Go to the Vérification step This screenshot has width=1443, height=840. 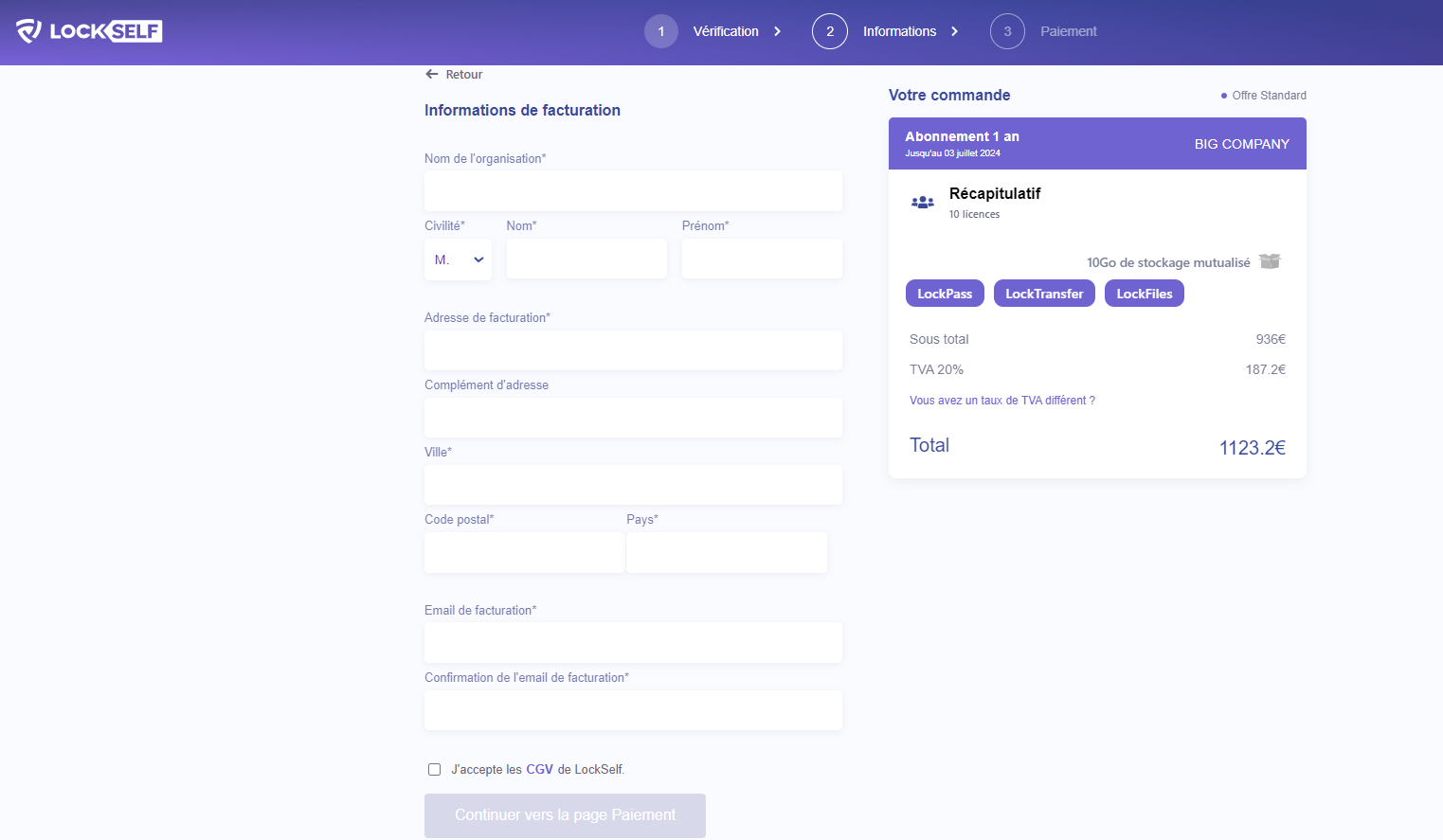click(726, 31)
